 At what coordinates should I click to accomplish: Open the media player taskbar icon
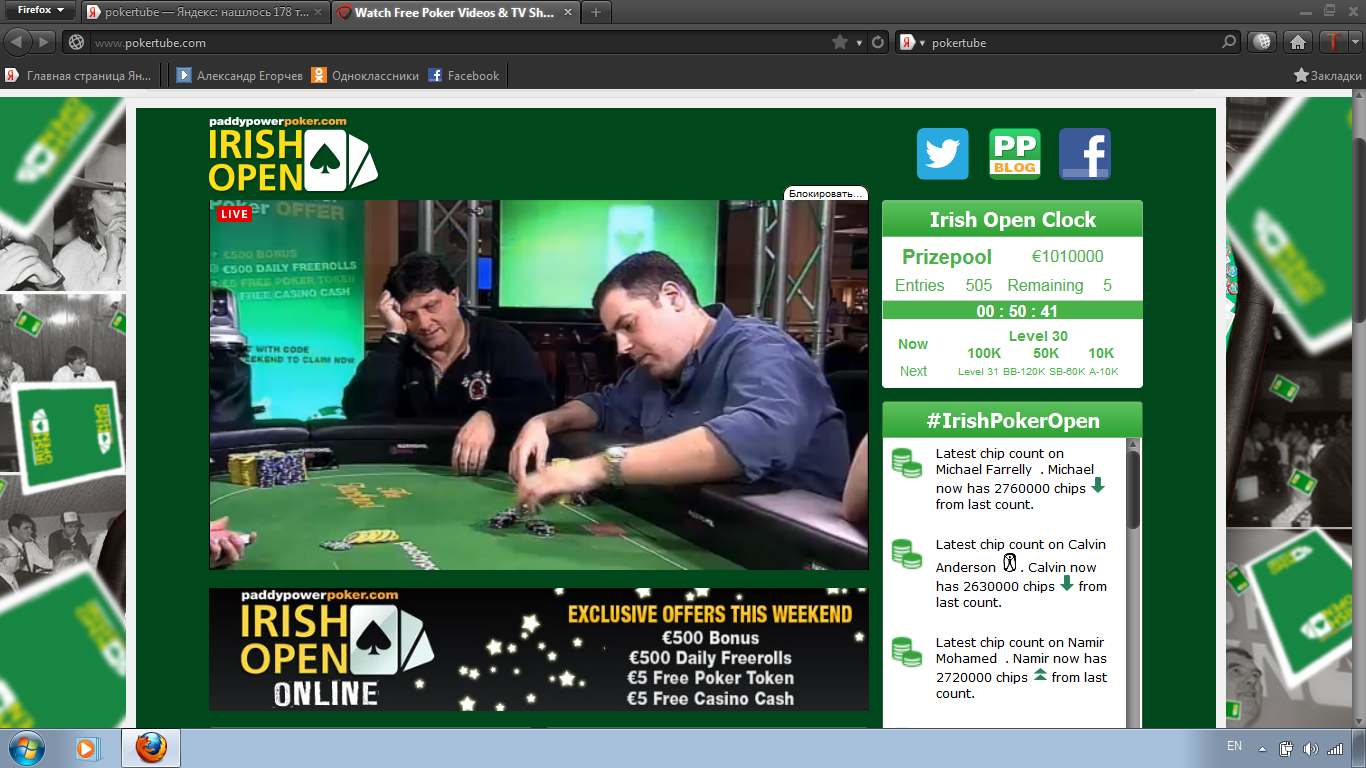88,748
